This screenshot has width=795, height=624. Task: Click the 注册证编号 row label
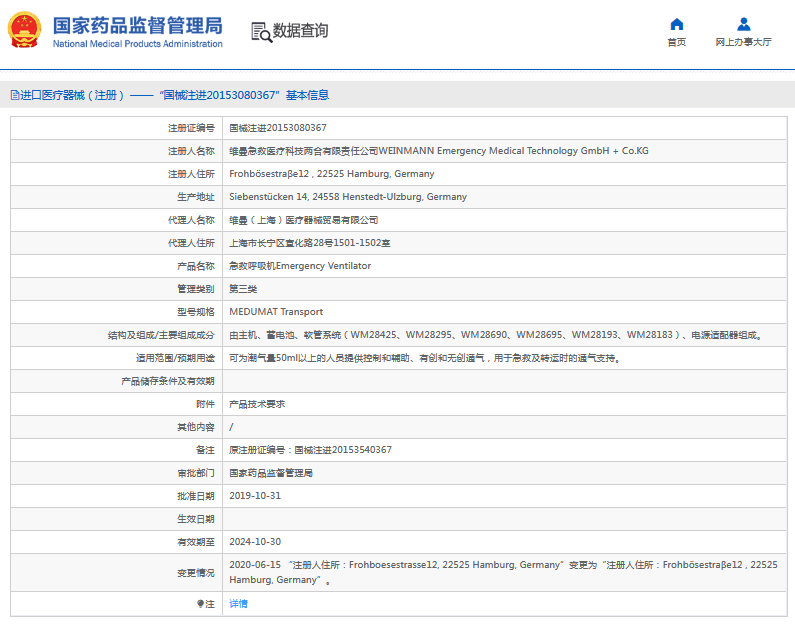tap(191, 128)
